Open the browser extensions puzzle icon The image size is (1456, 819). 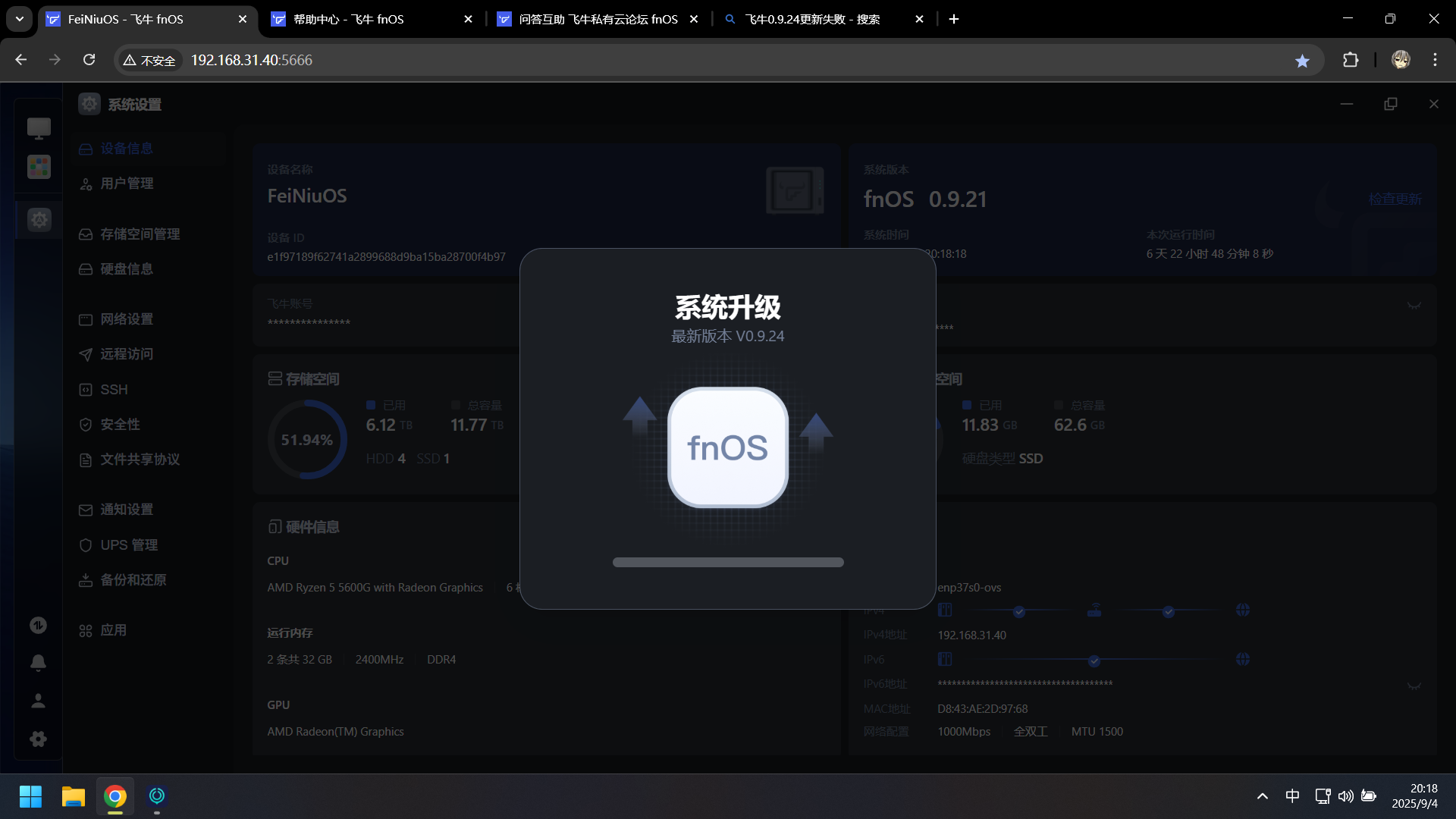pyautogui.click(x=1351, y=60)
